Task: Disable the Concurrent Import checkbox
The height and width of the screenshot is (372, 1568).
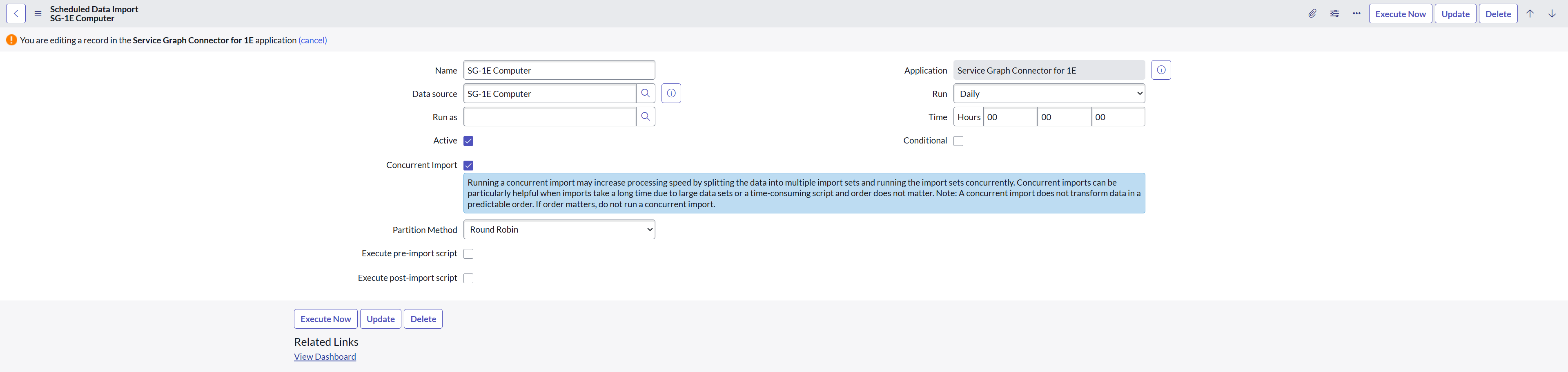Action: coord(468,165)
